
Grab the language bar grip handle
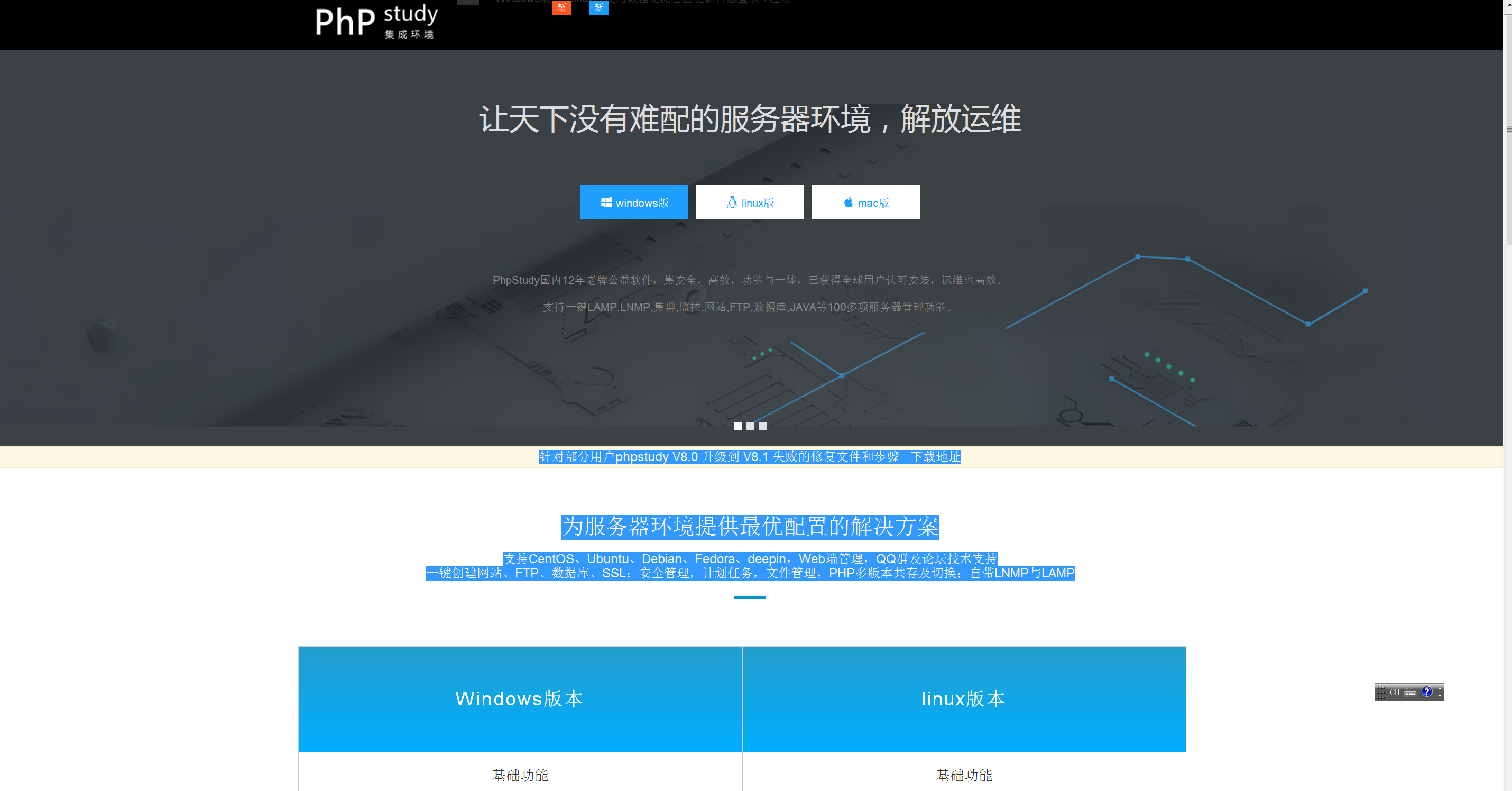(1380, 692)
